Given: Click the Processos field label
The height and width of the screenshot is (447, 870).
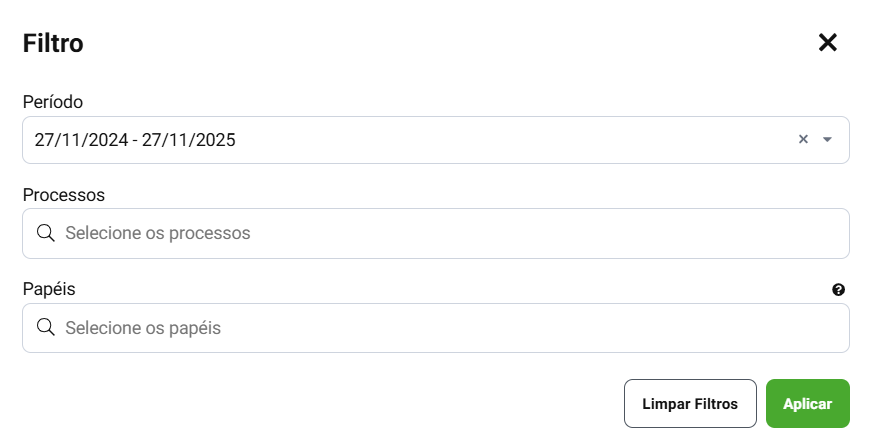Looking at the screenshot, I should [64, 194].
